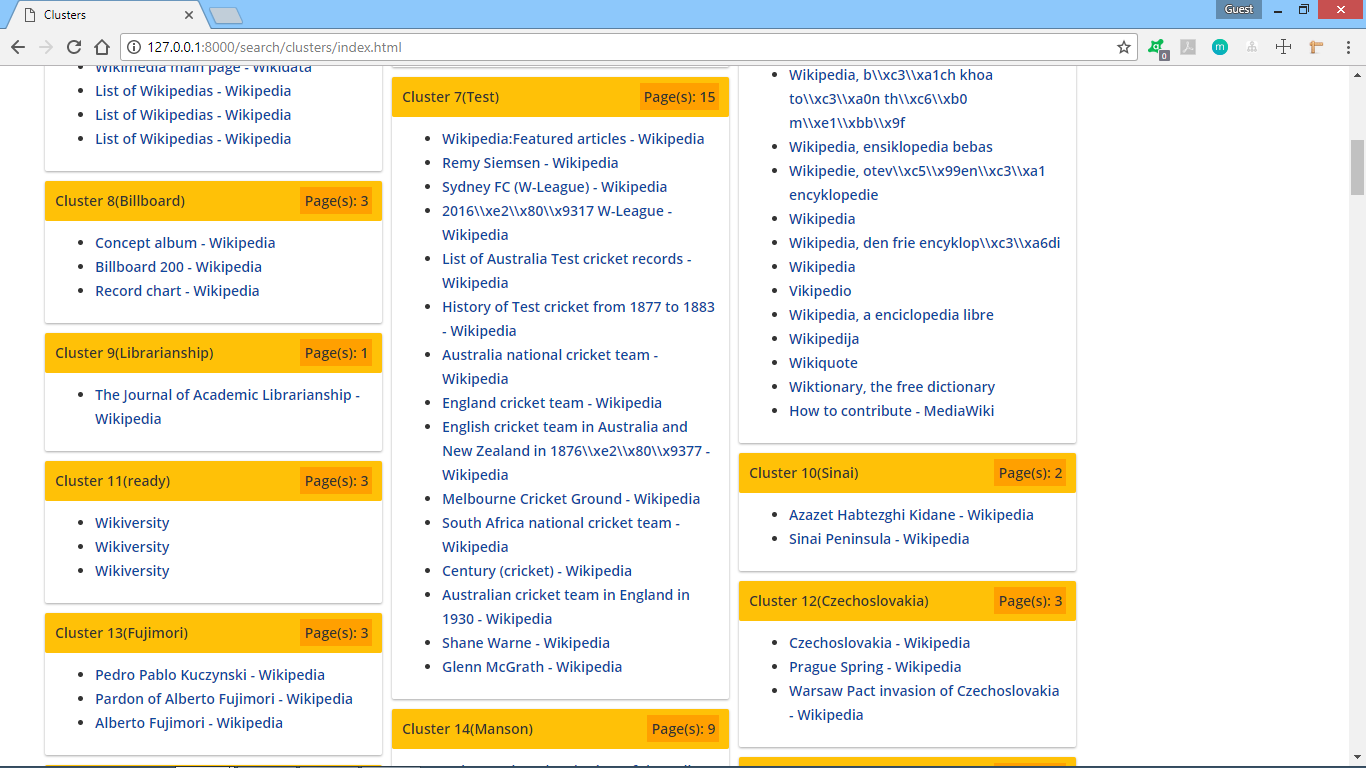Open Sinai Peninsula - Wikipedia link

(879, 539)
